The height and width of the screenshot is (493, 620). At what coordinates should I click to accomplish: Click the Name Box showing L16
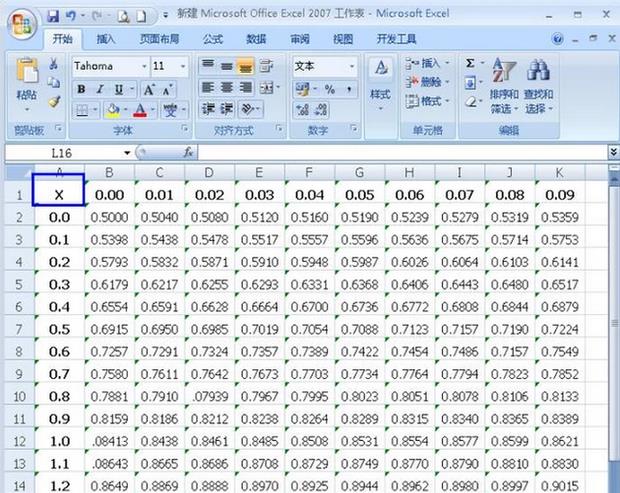(68, 152)
